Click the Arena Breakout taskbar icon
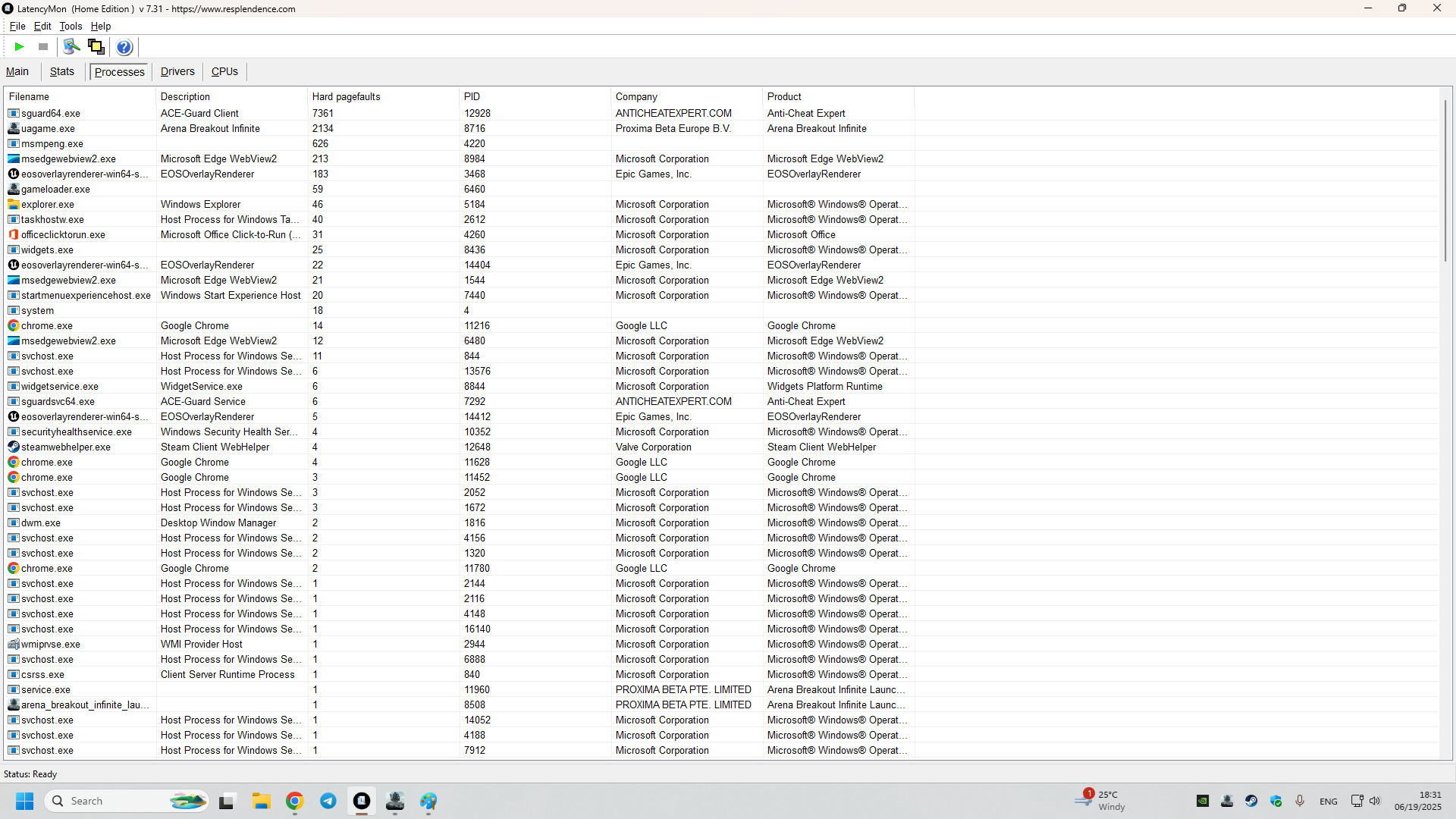The height and width of the screenshot is (819, 1456). coord(395,801)
